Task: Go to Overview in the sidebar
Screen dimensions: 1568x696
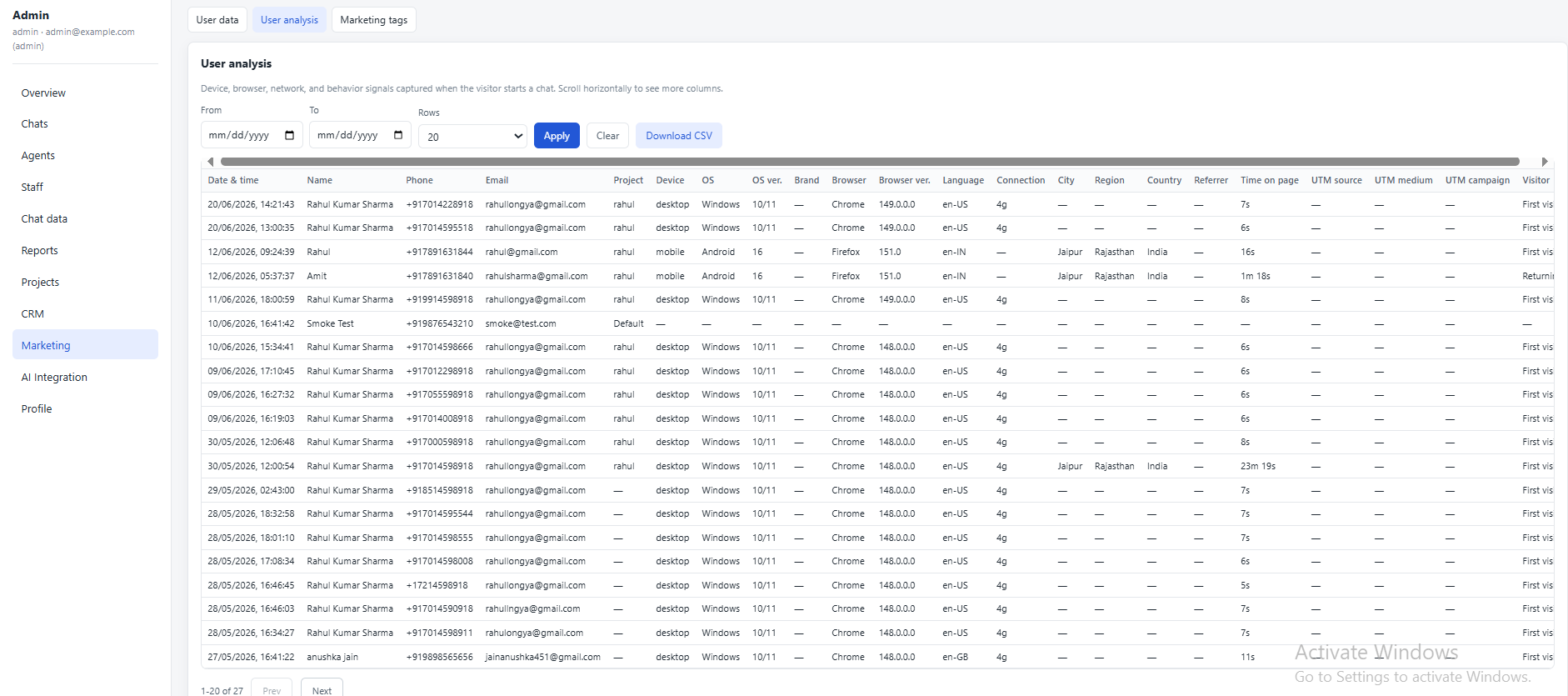Action: pos(85,93)
